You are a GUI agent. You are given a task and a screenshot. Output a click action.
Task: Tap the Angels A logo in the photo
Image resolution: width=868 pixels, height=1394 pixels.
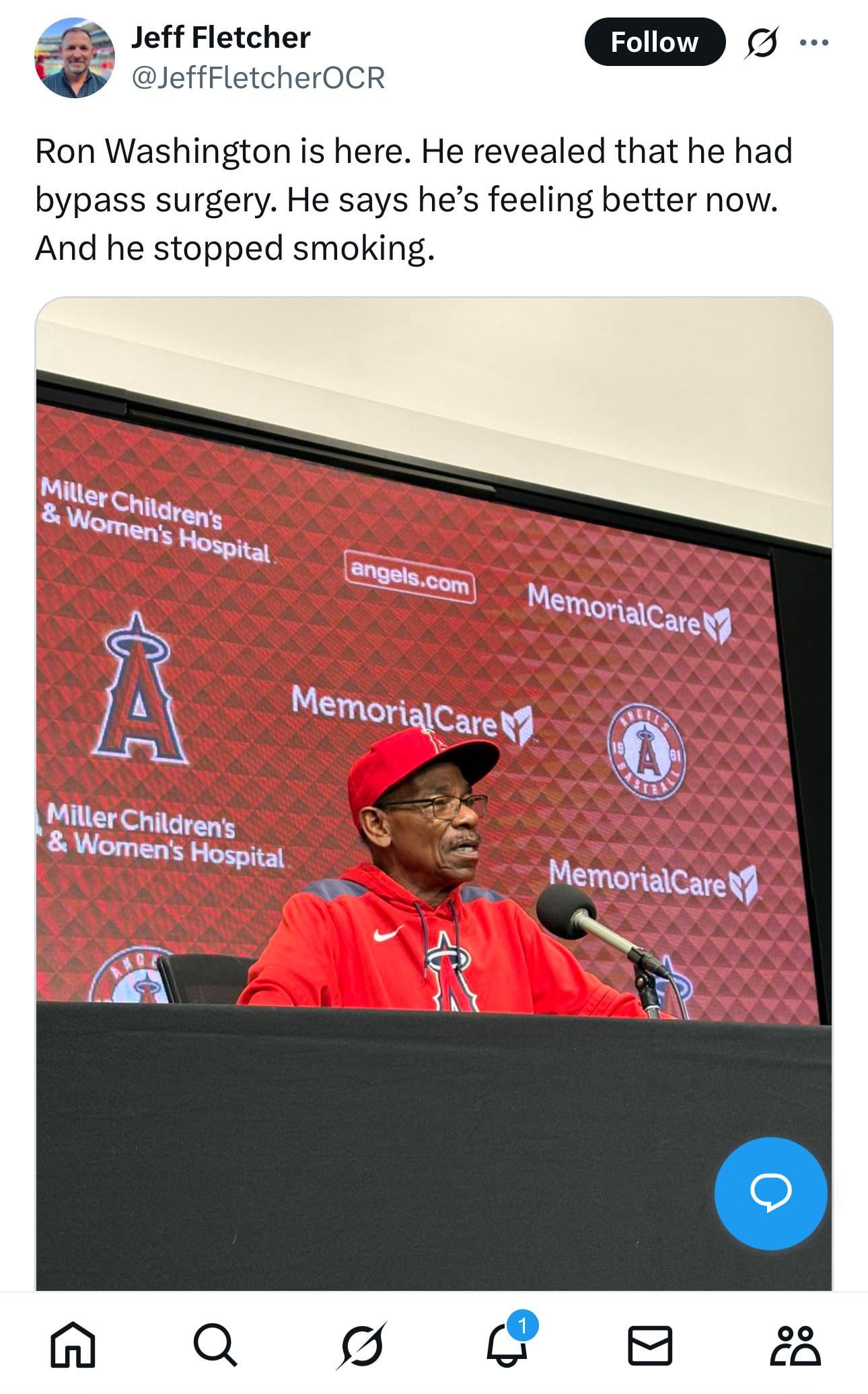point(139,689)
